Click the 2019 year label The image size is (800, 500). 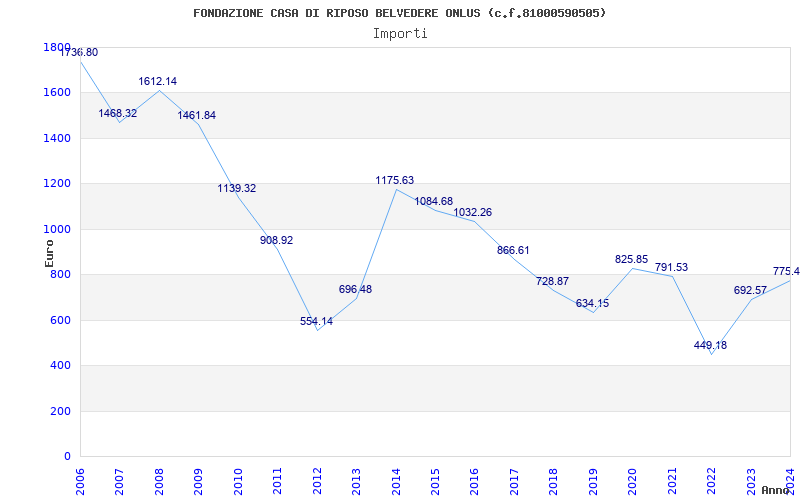point(593,481)
